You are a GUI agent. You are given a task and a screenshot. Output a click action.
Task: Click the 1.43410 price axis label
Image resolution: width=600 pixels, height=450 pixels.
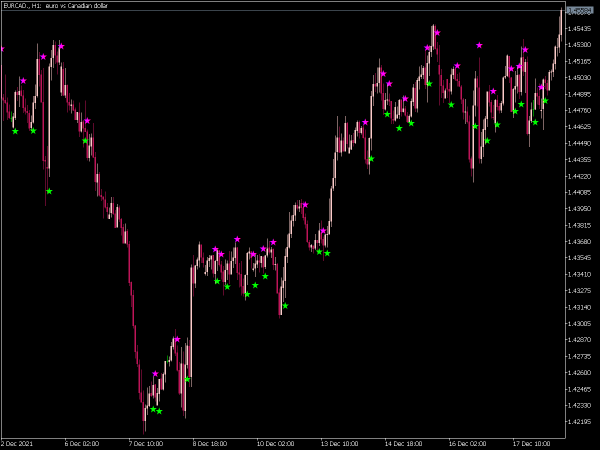[580, 274]
